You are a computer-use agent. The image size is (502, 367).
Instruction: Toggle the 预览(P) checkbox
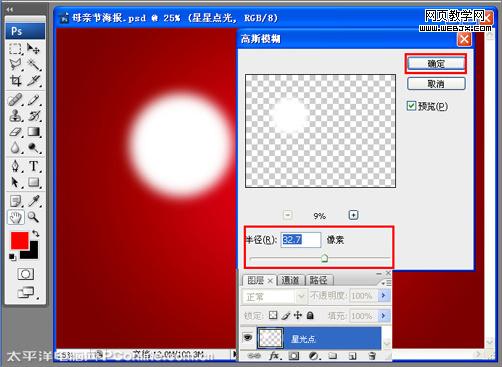click(411, 106)
